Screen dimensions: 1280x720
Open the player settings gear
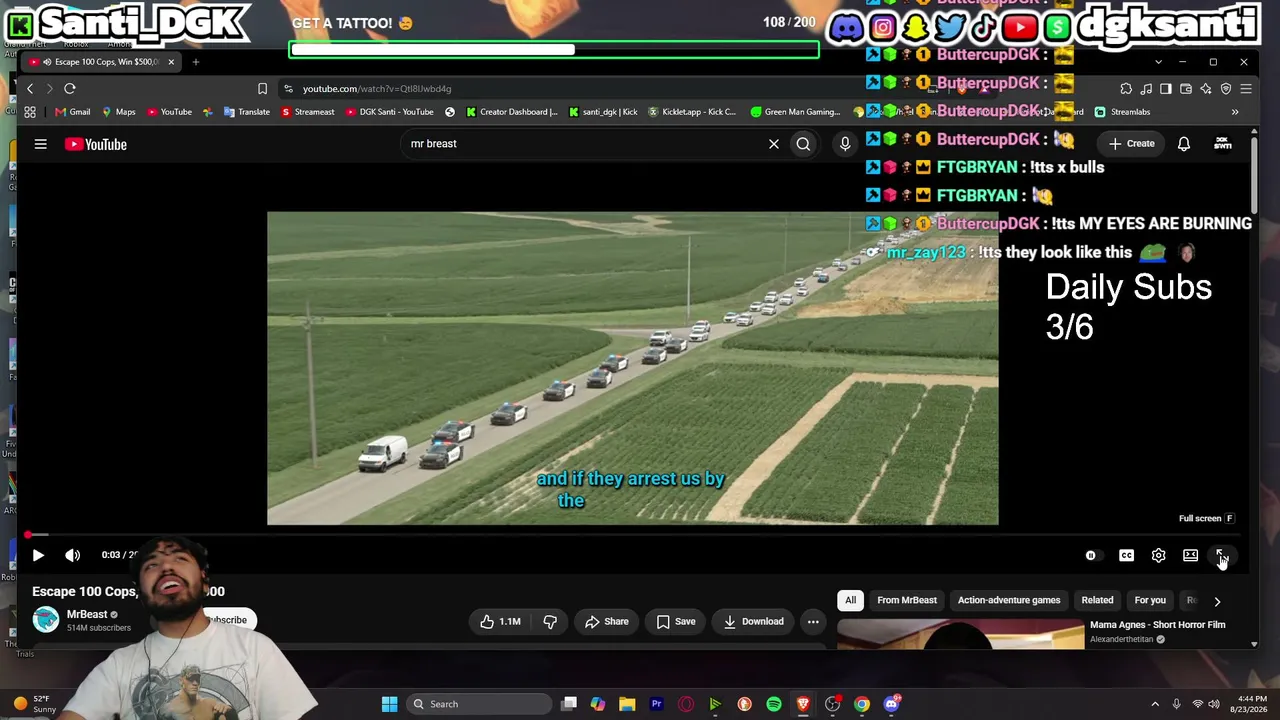point(1158,555)
